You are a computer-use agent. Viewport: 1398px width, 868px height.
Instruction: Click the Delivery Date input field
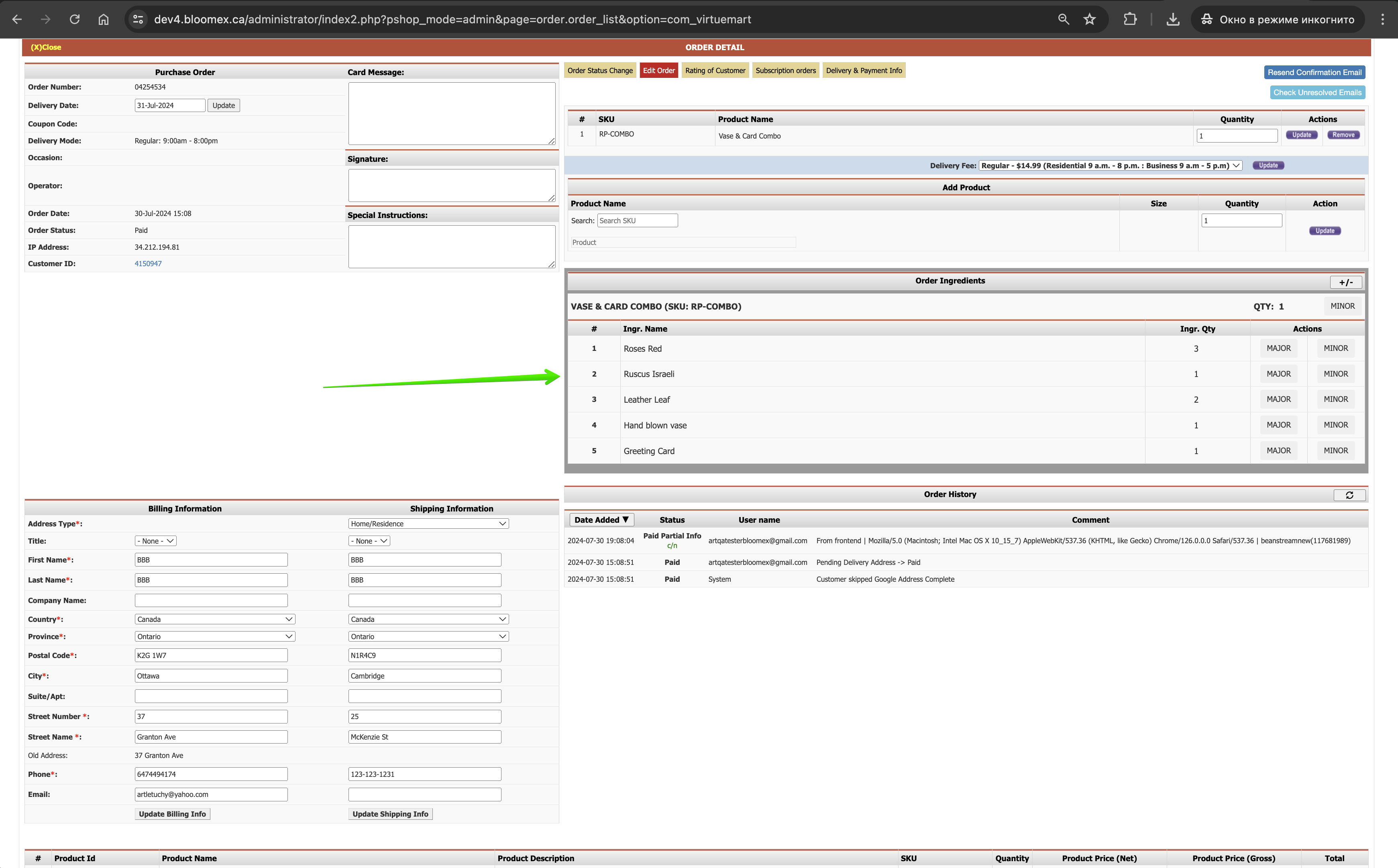click(x=170, y=105)
